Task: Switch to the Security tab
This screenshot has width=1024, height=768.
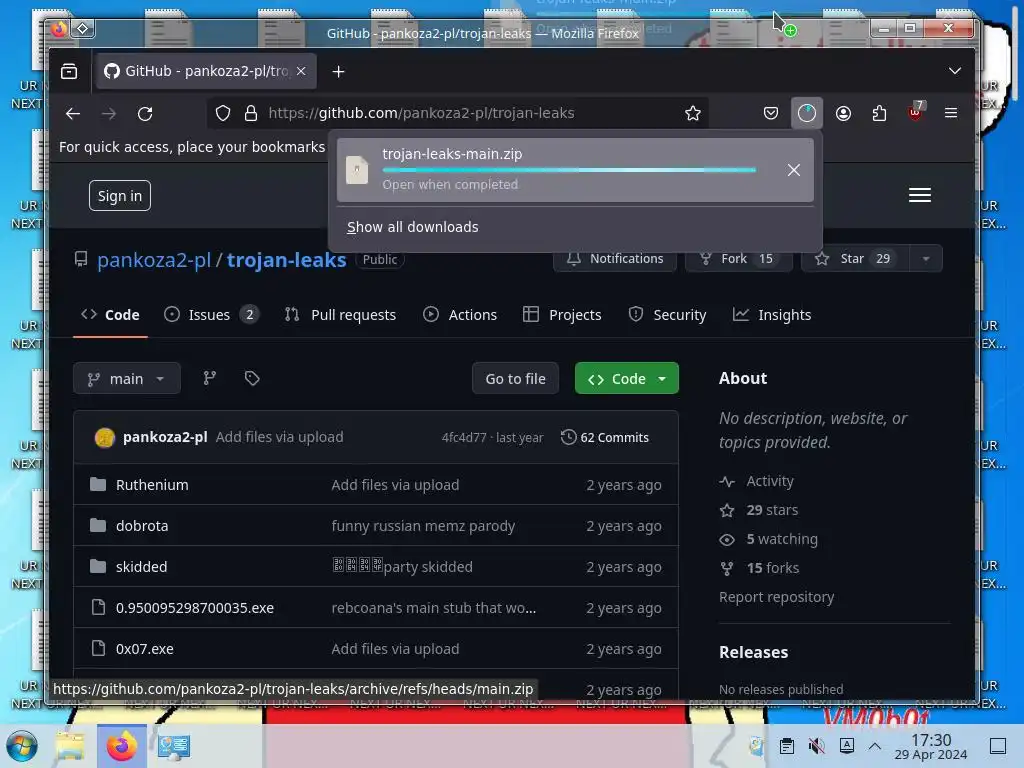Action: pyautogui.click(x=667, y=315)
